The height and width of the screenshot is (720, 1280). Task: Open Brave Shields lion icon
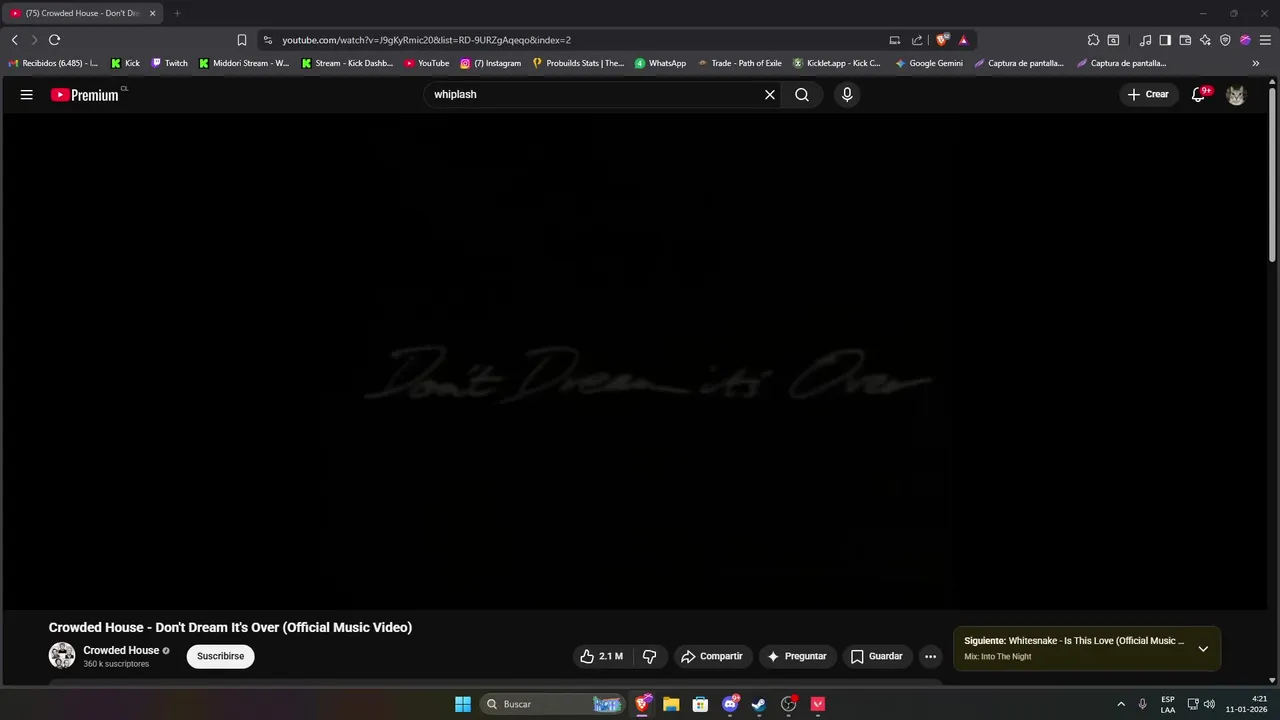(x=942, y=40)
